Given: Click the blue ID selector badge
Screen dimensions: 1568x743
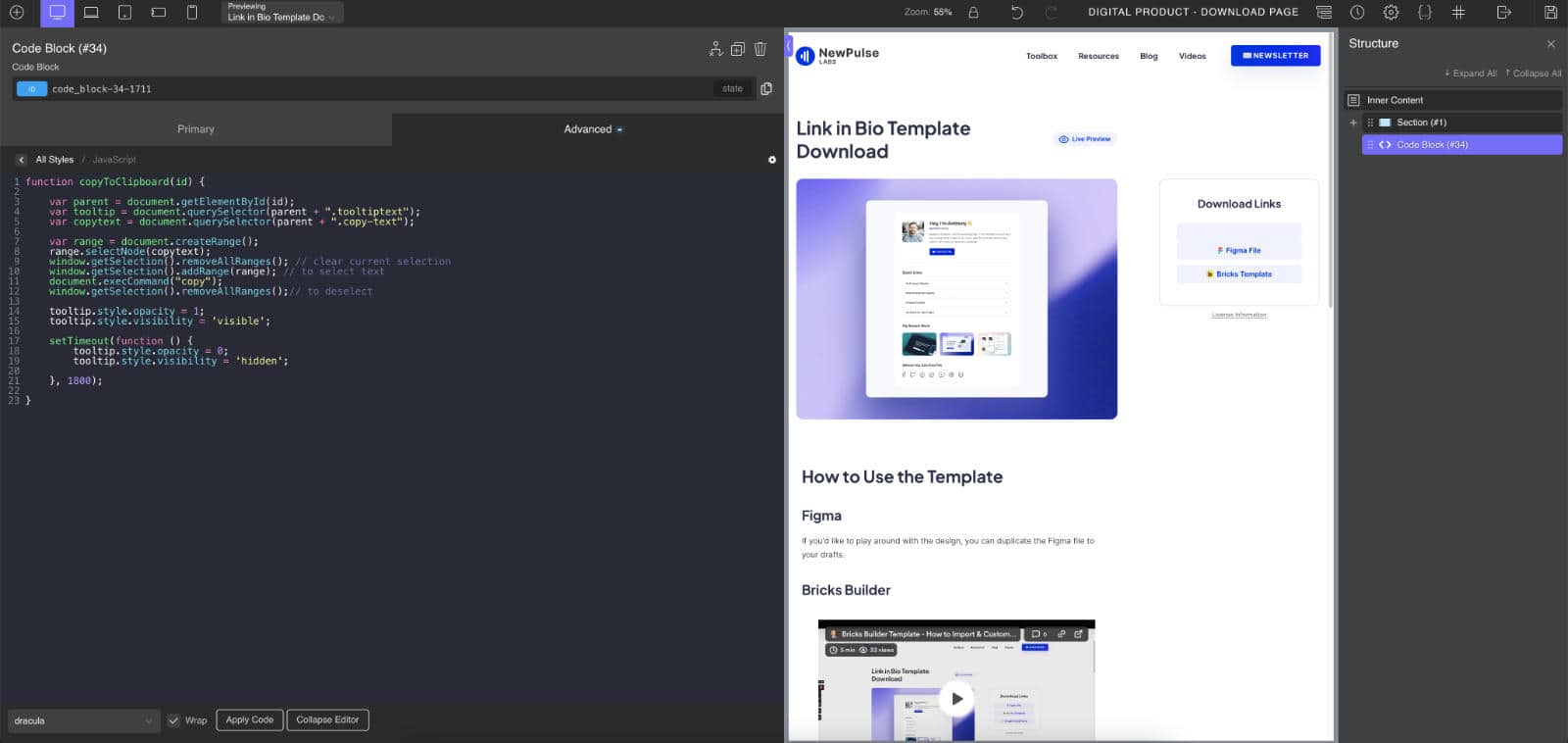Looking at the screenshot, I should point(32,88).
